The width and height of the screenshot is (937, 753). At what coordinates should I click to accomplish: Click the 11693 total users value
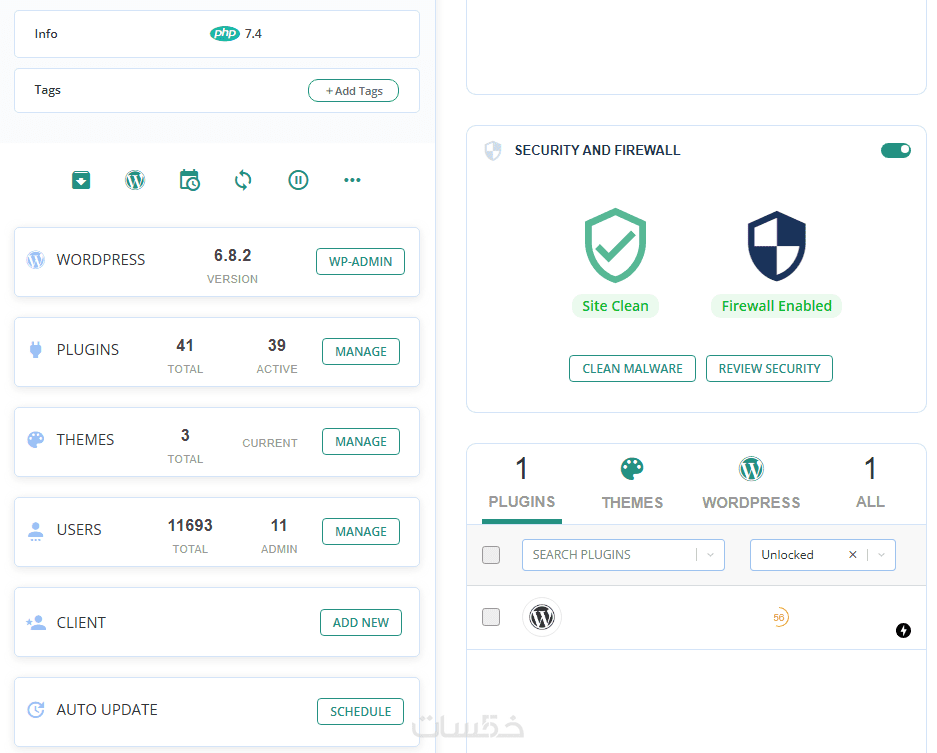(190, 525)
